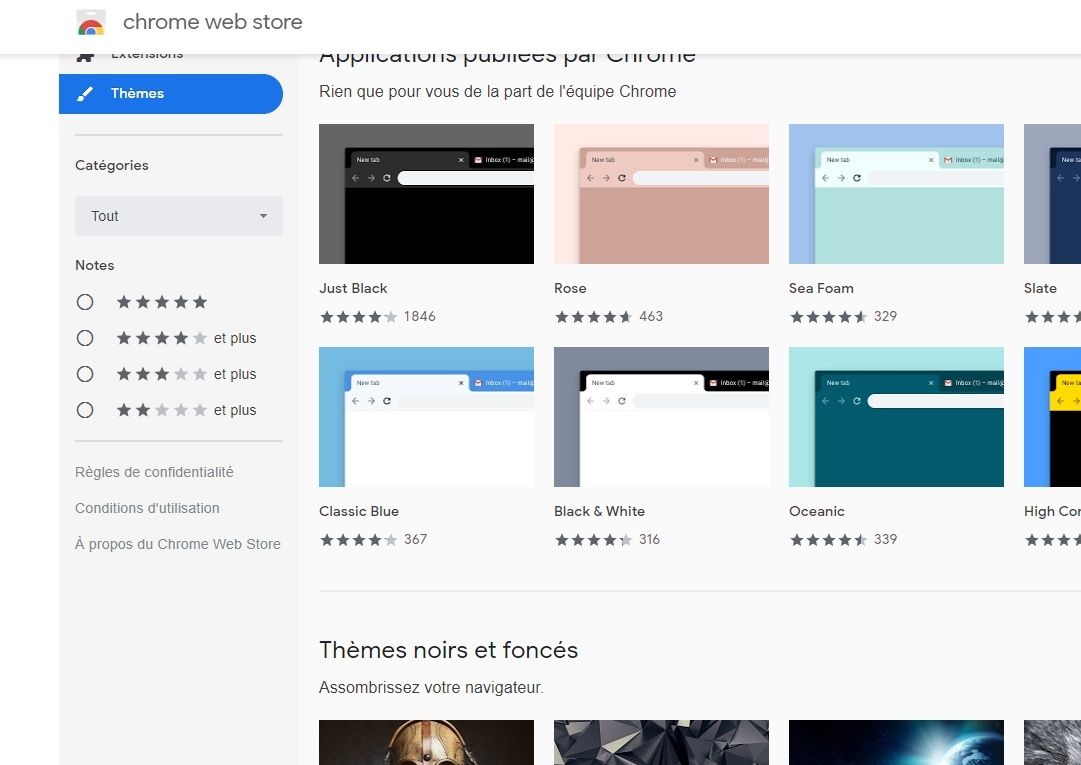This screenshot has width=1081, height=765.
Task: Select the two stars et plus filter
Action: [85, 410]
